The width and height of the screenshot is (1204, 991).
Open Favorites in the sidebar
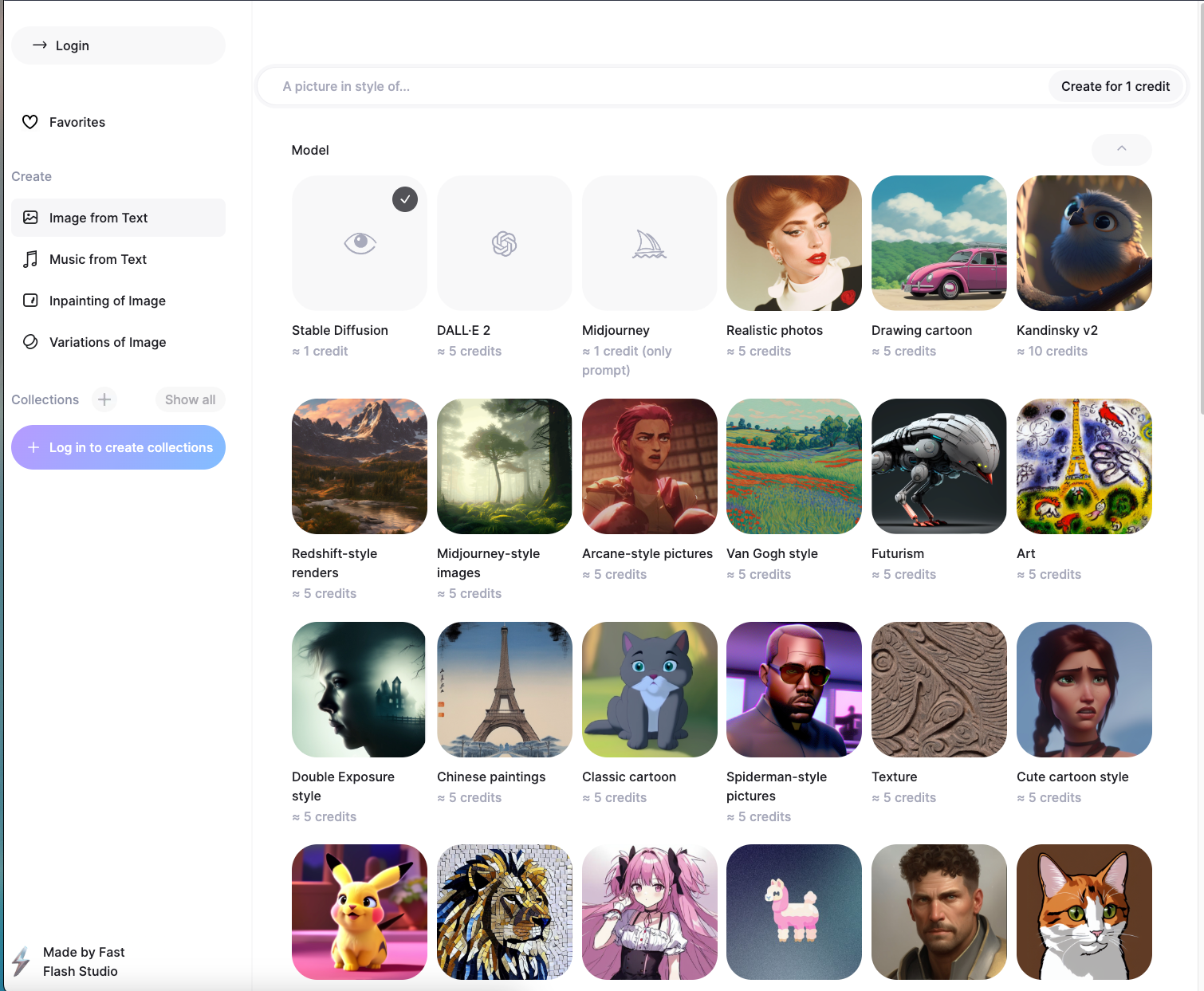(118, 122)
